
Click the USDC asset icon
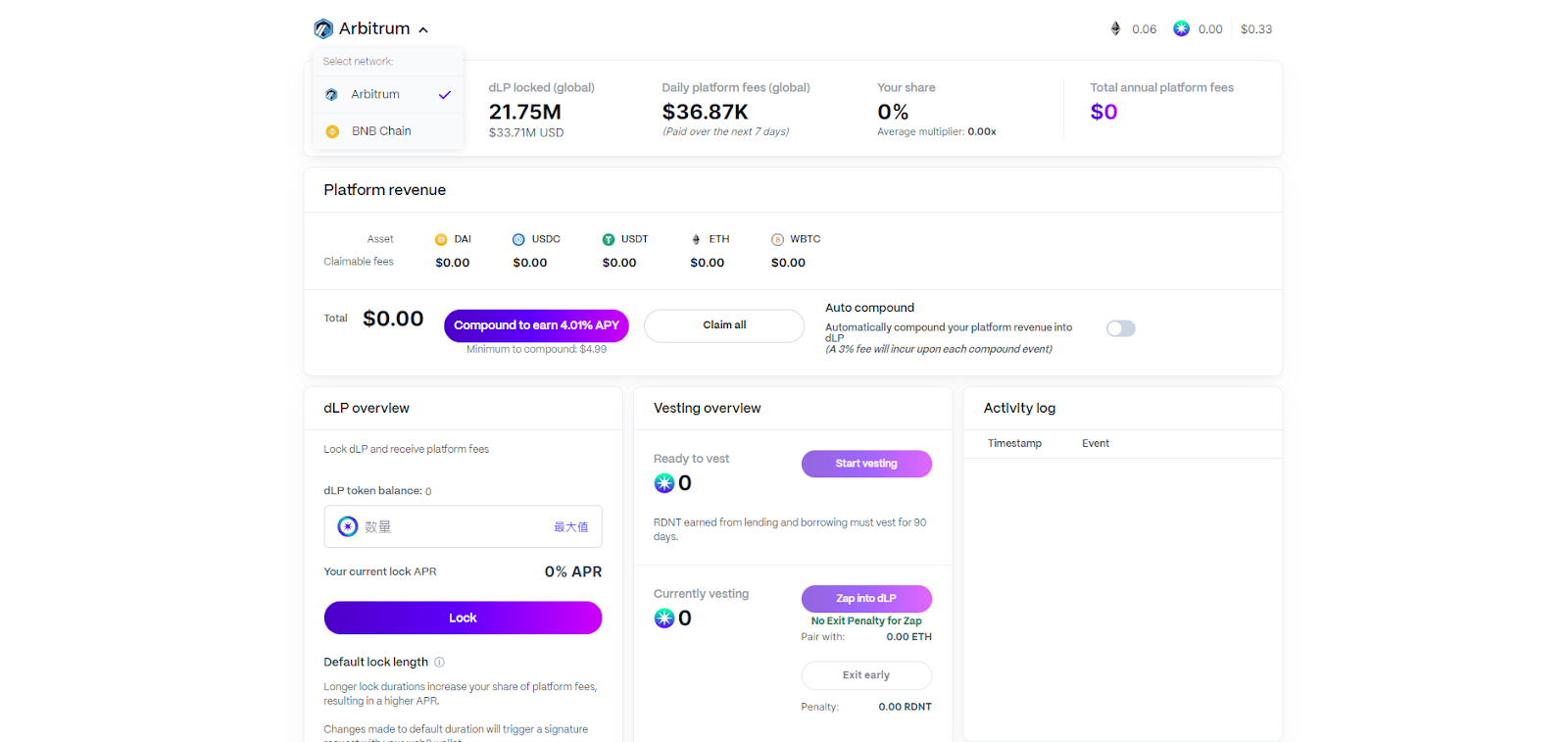coord(518,240)
